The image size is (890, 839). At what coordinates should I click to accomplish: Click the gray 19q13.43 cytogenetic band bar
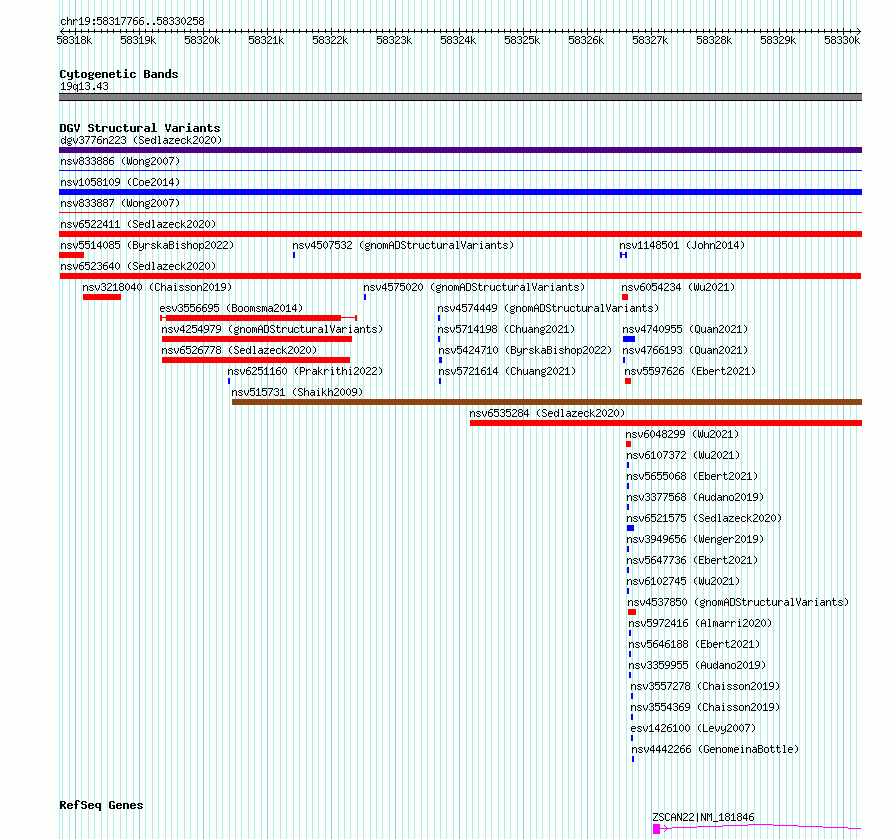460,97
